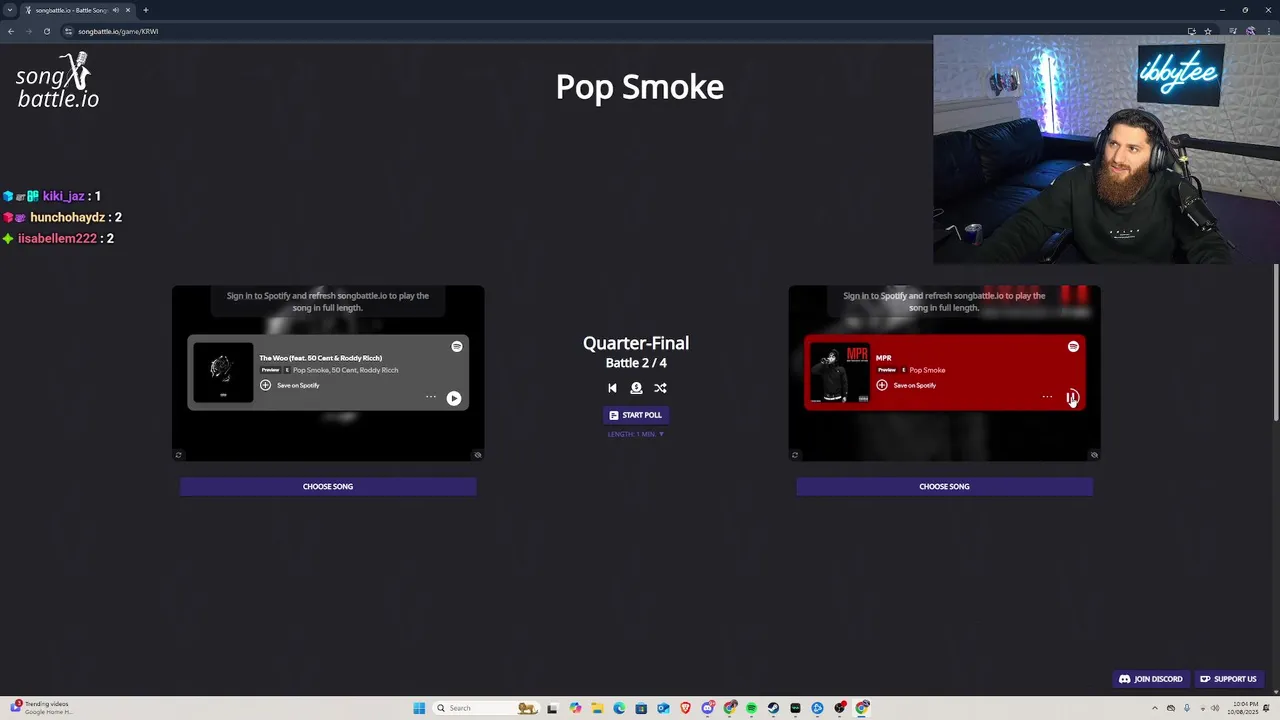Reload the browser page

point(46,31)
